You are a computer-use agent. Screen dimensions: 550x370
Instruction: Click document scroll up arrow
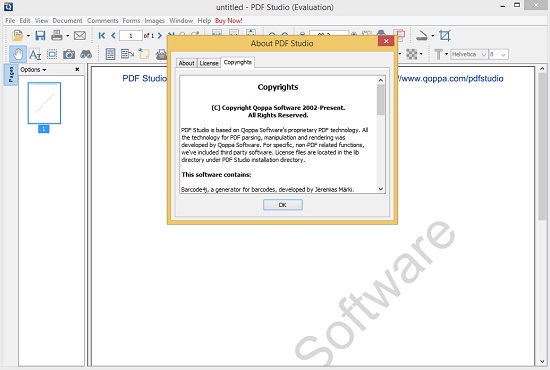point(542,69)
